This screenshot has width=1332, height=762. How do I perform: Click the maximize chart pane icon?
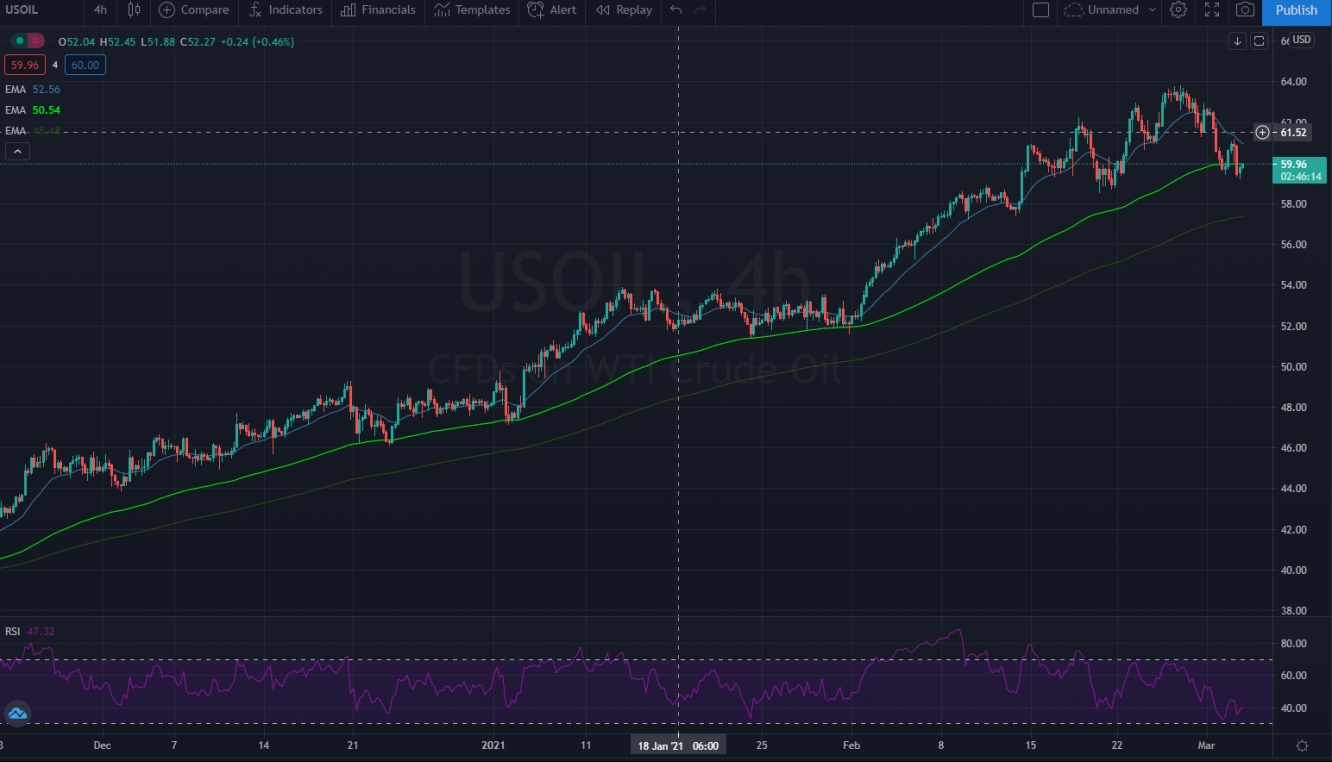1259,41
